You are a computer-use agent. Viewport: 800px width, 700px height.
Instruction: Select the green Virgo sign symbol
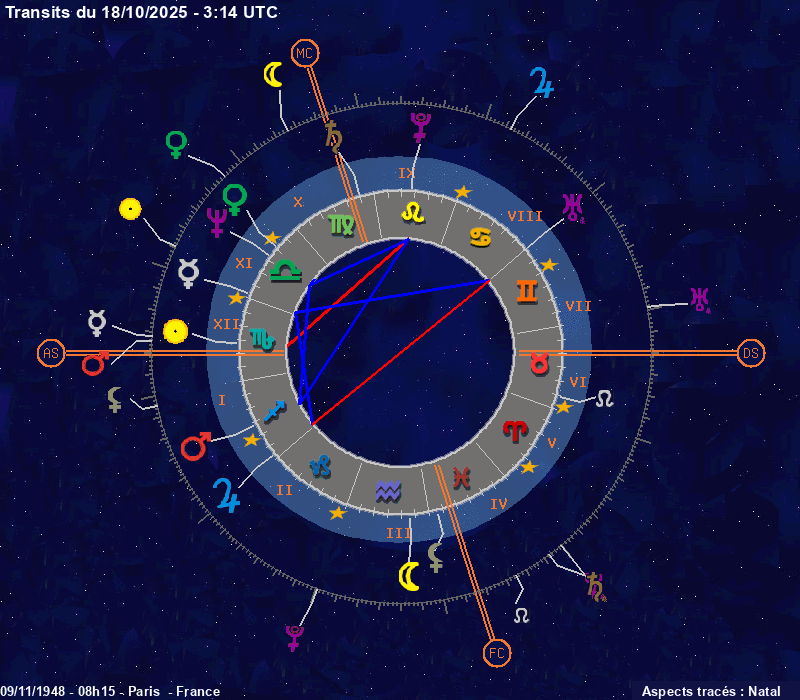tap(341, 225)
